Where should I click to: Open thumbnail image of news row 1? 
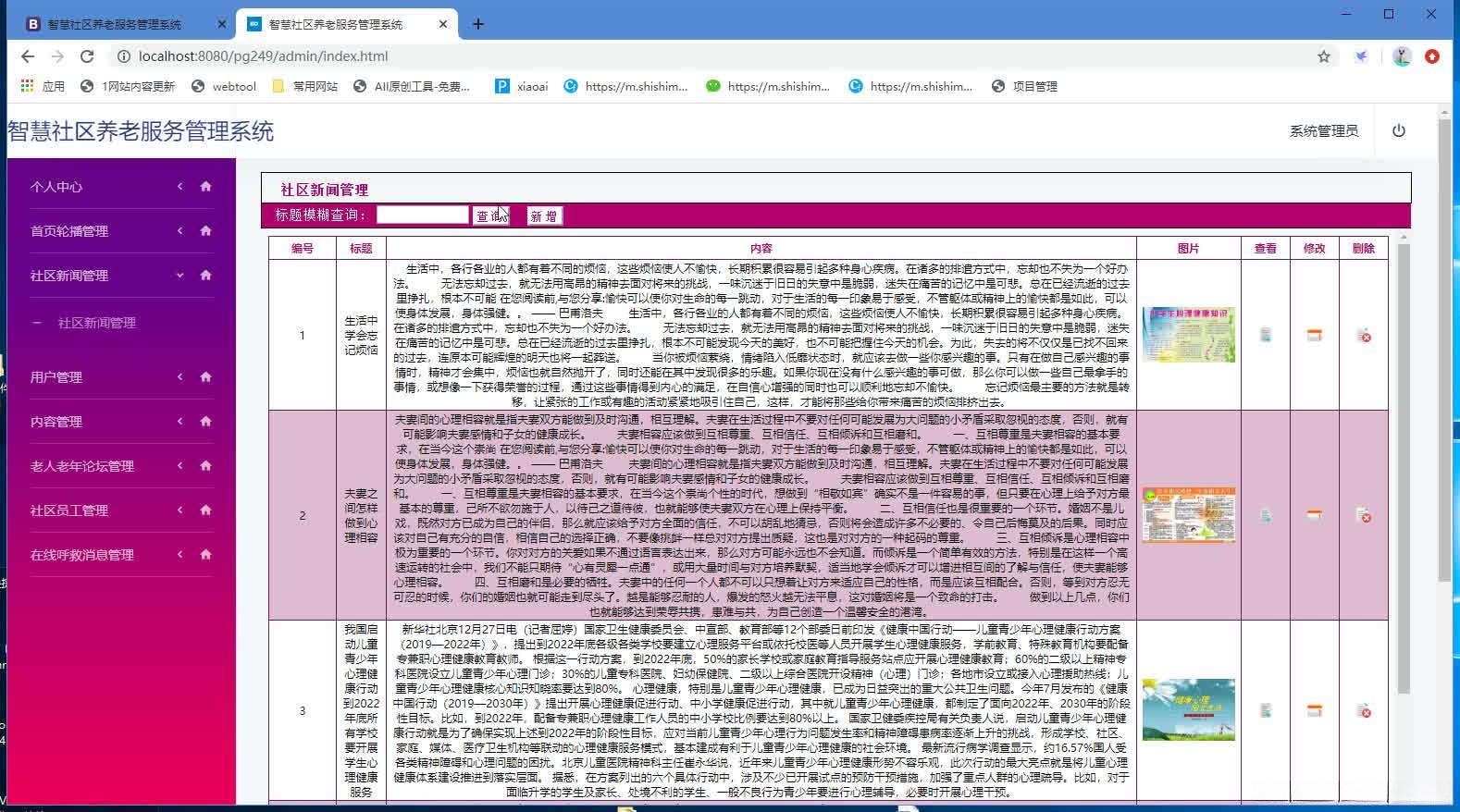tap(1189, 335)
